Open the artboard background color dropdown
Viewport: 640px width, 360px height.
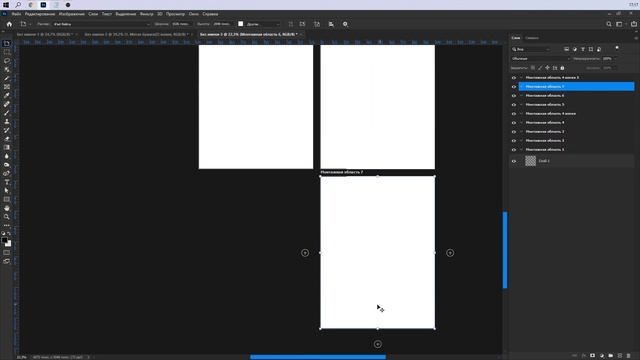click(x=263, y=24)
